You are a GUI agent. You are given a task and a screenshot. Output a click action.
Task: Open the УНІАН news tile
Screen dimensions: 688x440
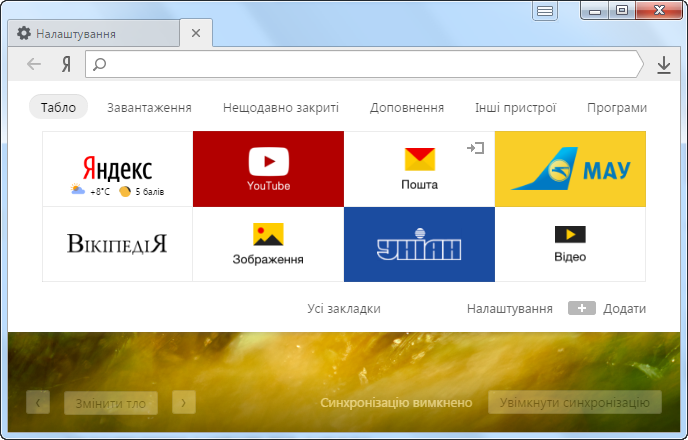pyautogui.click(x=419, y=244)
